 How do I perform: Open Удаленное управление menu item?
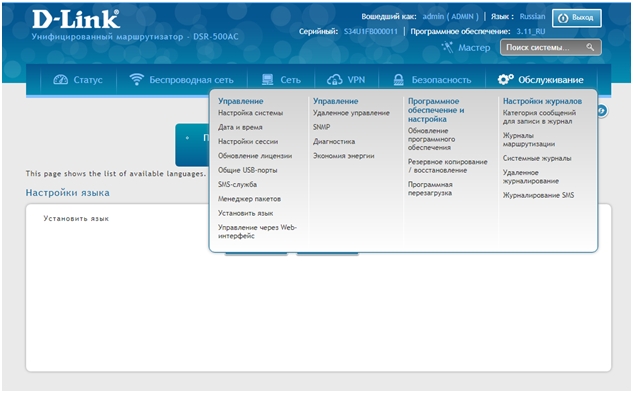click(x=351, y=113)
